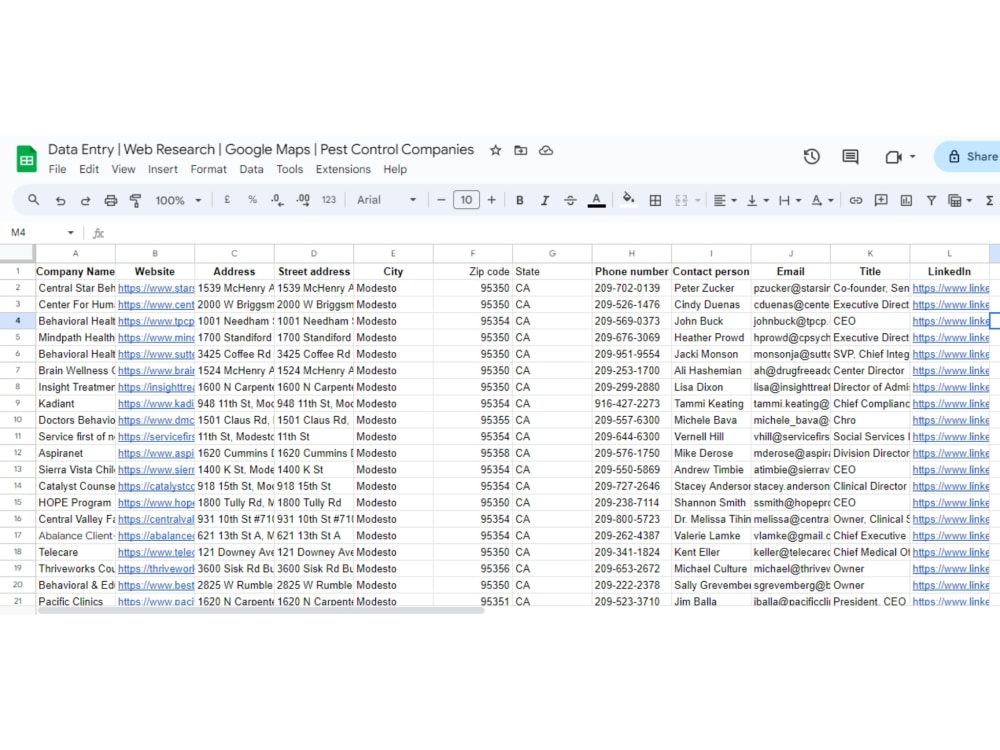Open fill color picker
Image resolution: width=1000 pixels, height=750 pixels.
(x=629, y=200)
